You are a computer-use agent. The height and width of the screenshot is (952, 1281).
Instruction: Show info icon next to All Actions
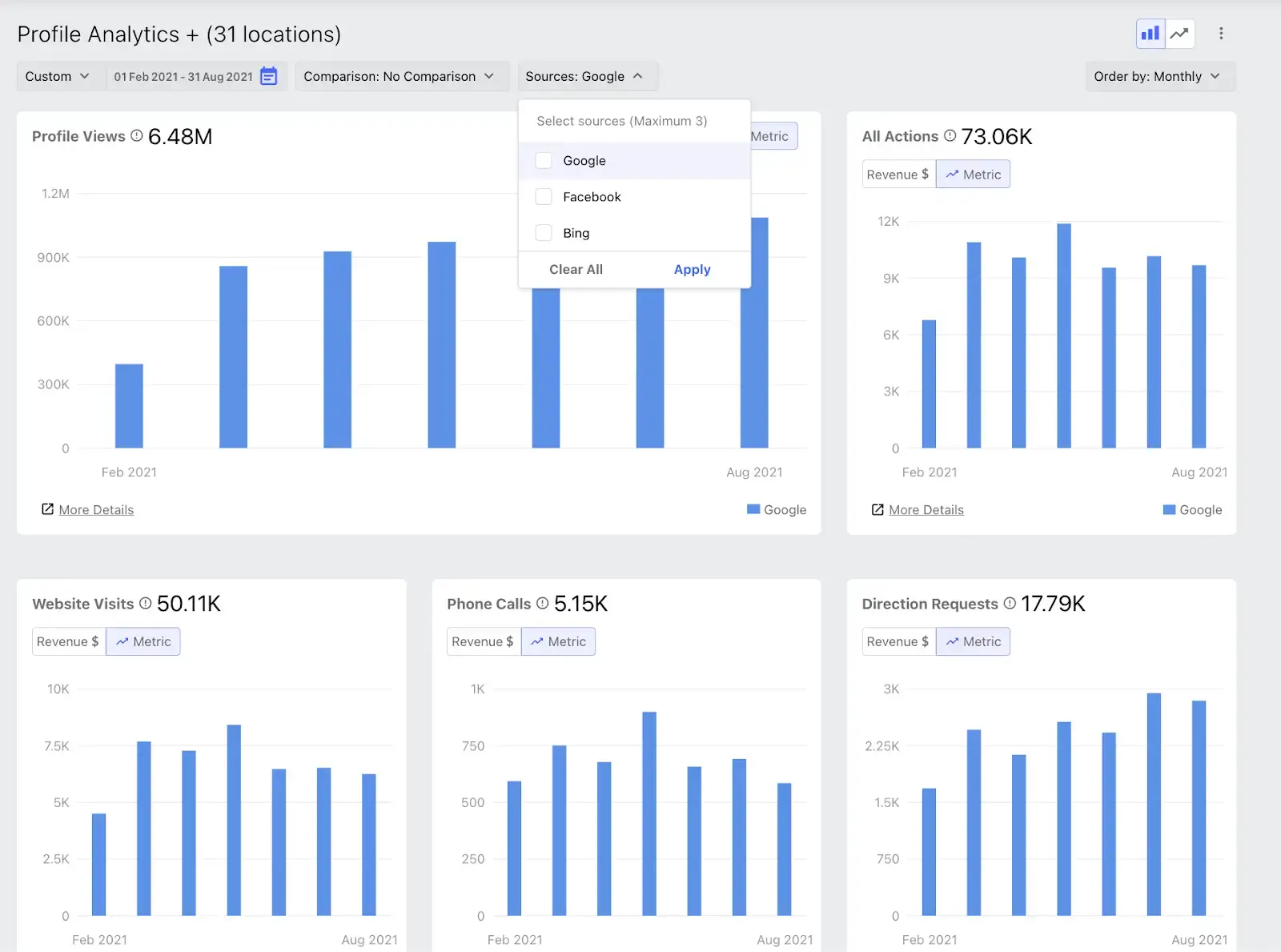pyautogui.click(x=950, y=136)
